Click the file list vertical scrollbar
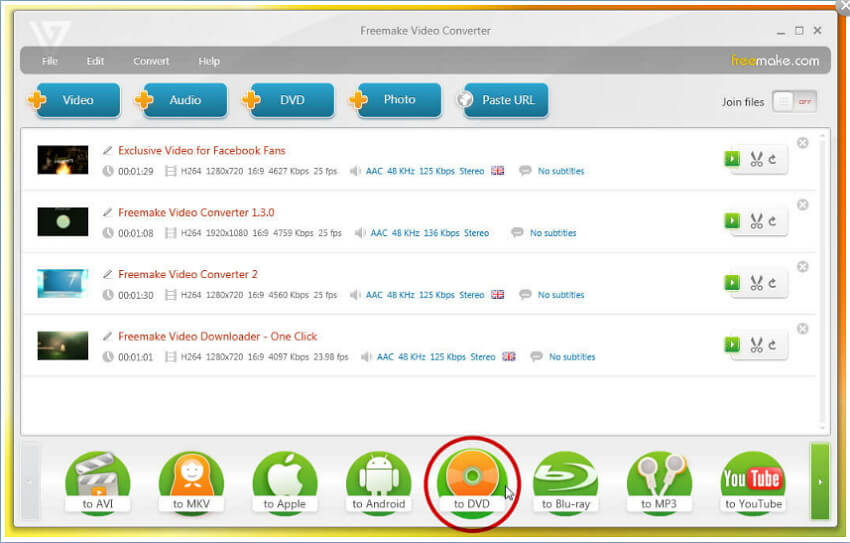Image resolution: width=850 pixels, height=543 pixels. pyautogui.click(x=823, y=281)
